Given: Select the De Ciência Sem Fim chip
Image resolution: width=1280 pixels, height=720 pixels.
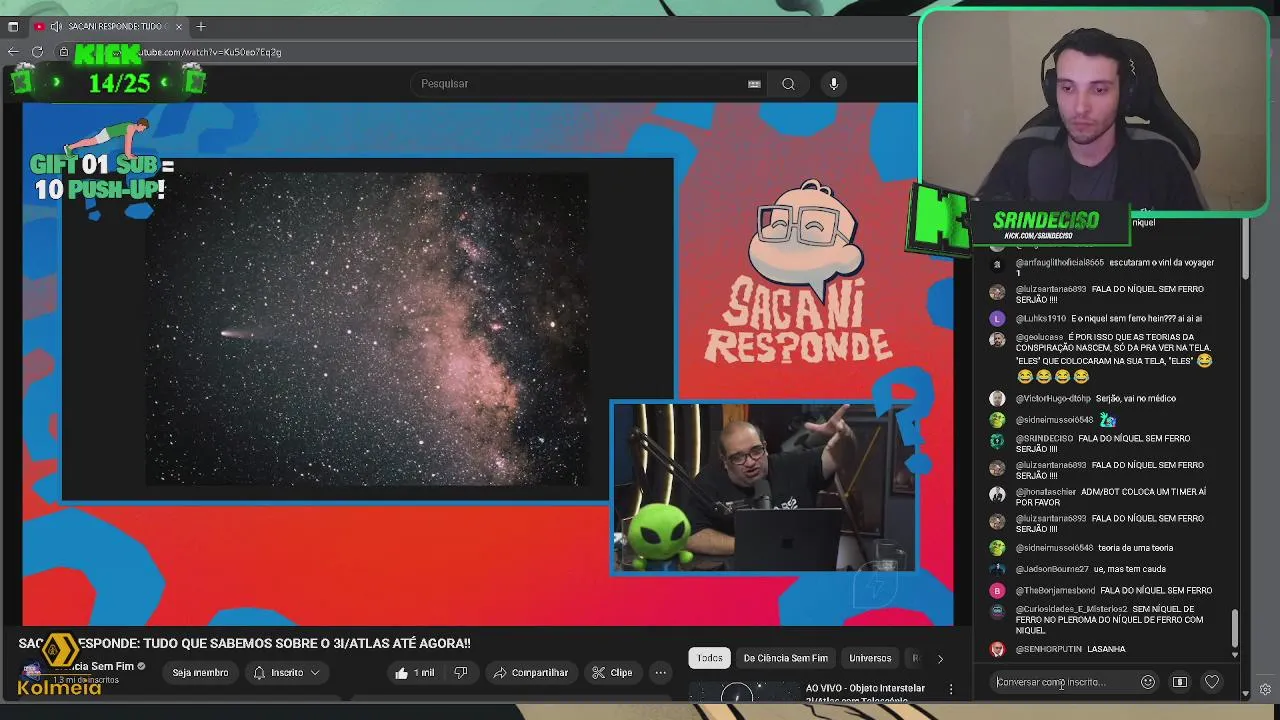Looking at the screenshot, I should click(x=785, y=658).
